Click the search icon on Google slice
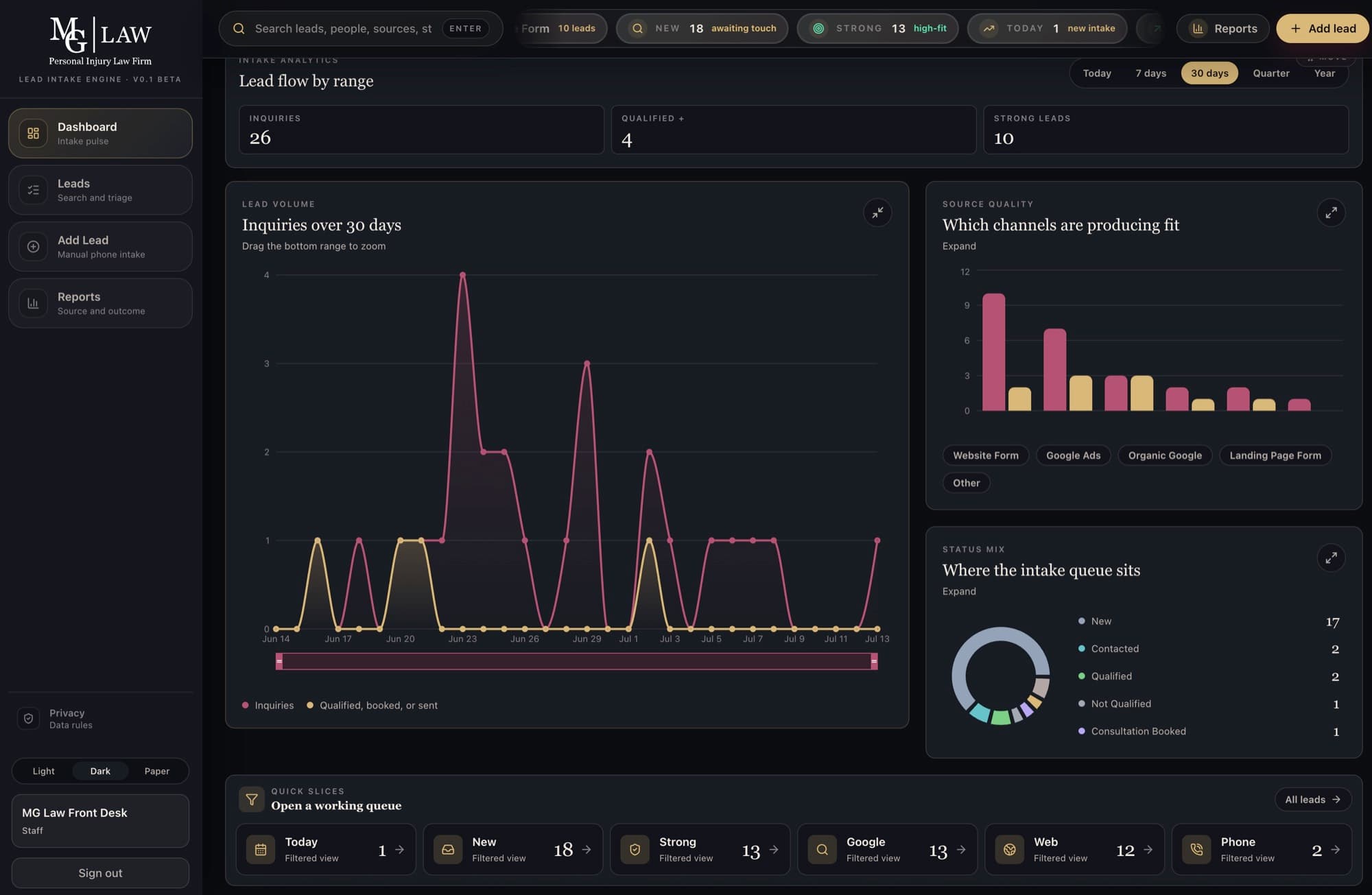The width and height of the screenshot is (1372, 895). click(x=822, y=850)
